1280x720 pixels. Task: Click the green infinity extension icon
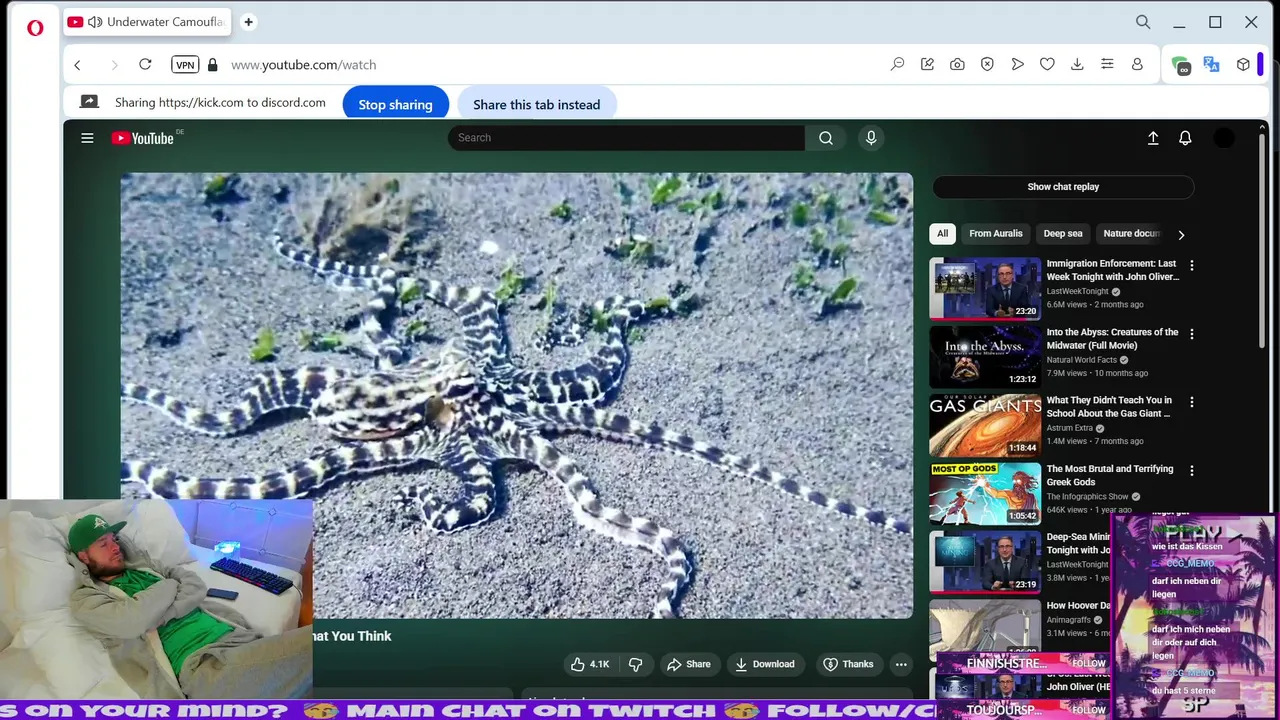1181,65
